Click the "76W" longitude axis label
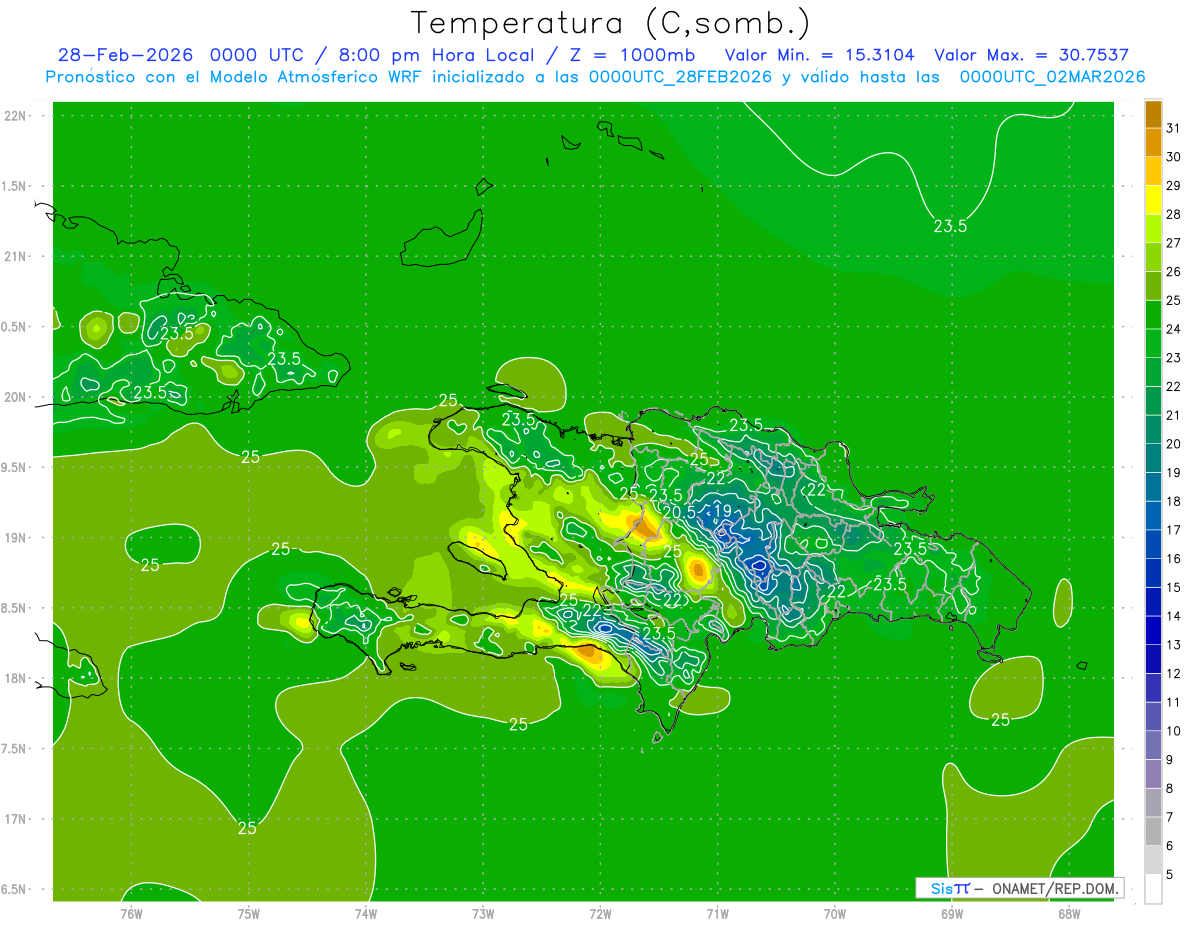The width and height of the screenshot is (1200, 927). (x=131, y=913)
